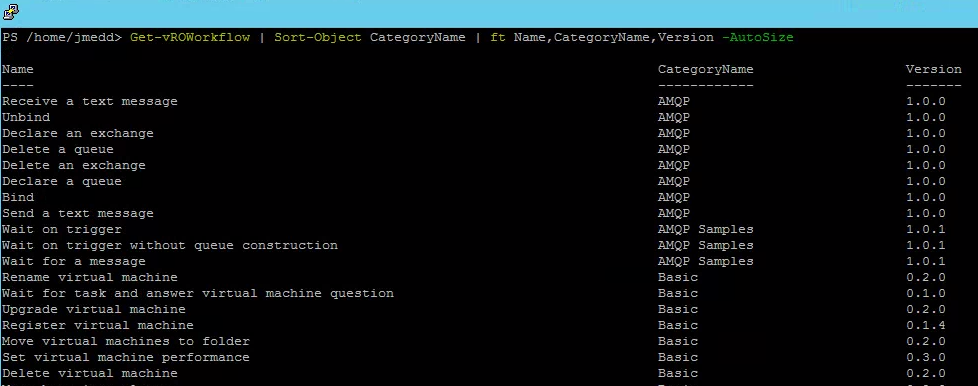Click the Move virtual machines to folder entry
Image resolution: width=978 pixels, height=386 pixels.
[125, 341]
